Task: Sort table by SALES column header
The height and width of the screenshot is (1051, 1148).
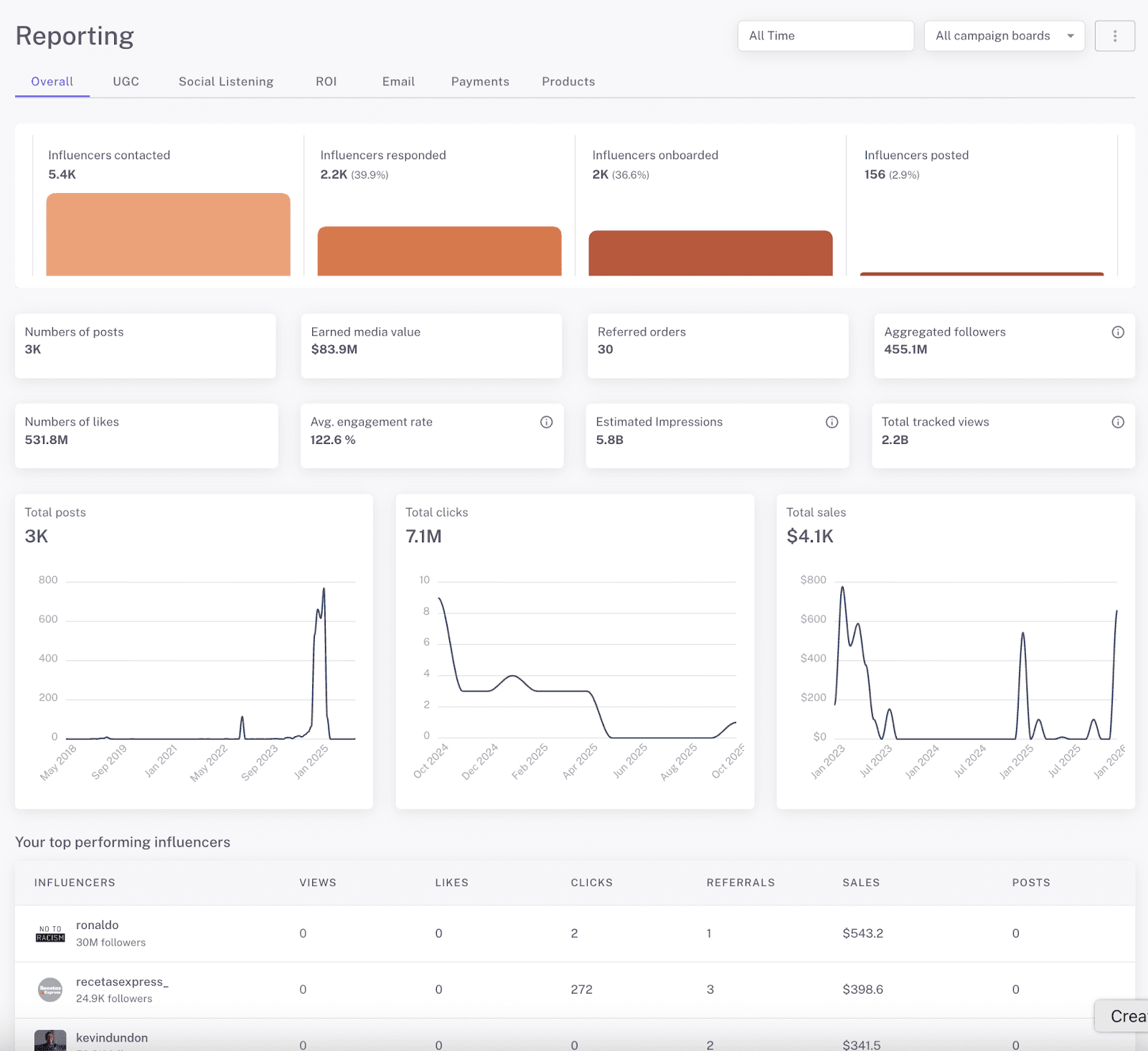Action: [861, 882]
